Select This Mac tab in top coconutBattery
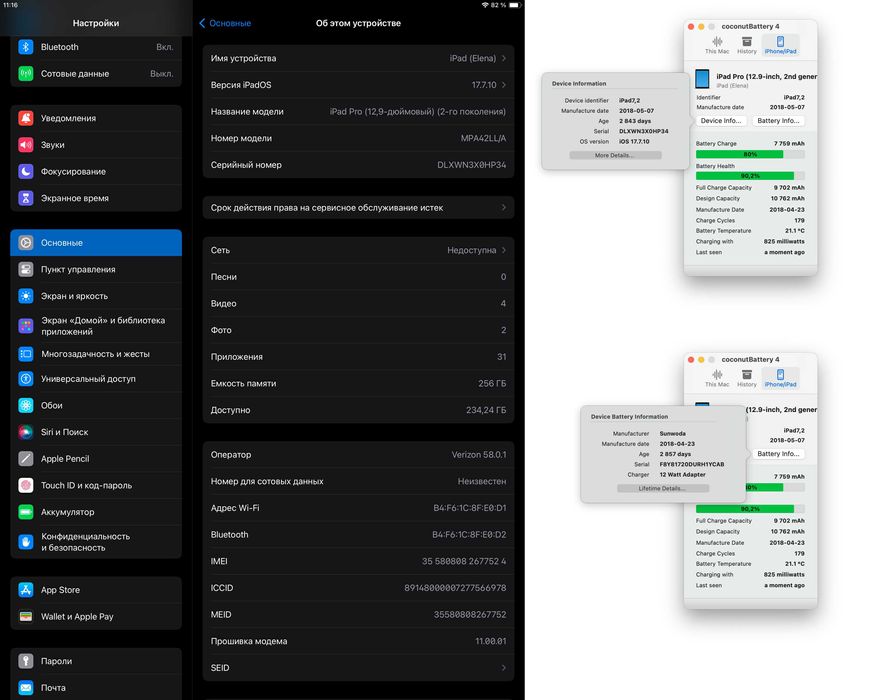The width and height of the screenshot is (896, 700). coord(717,45)
